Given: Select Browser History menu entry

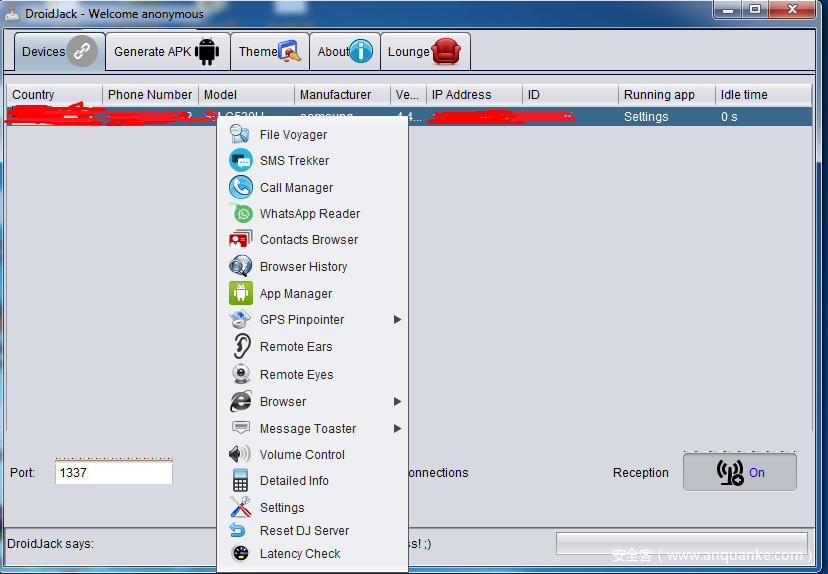Looking at the screenshot, I should [x=313, y=267].
